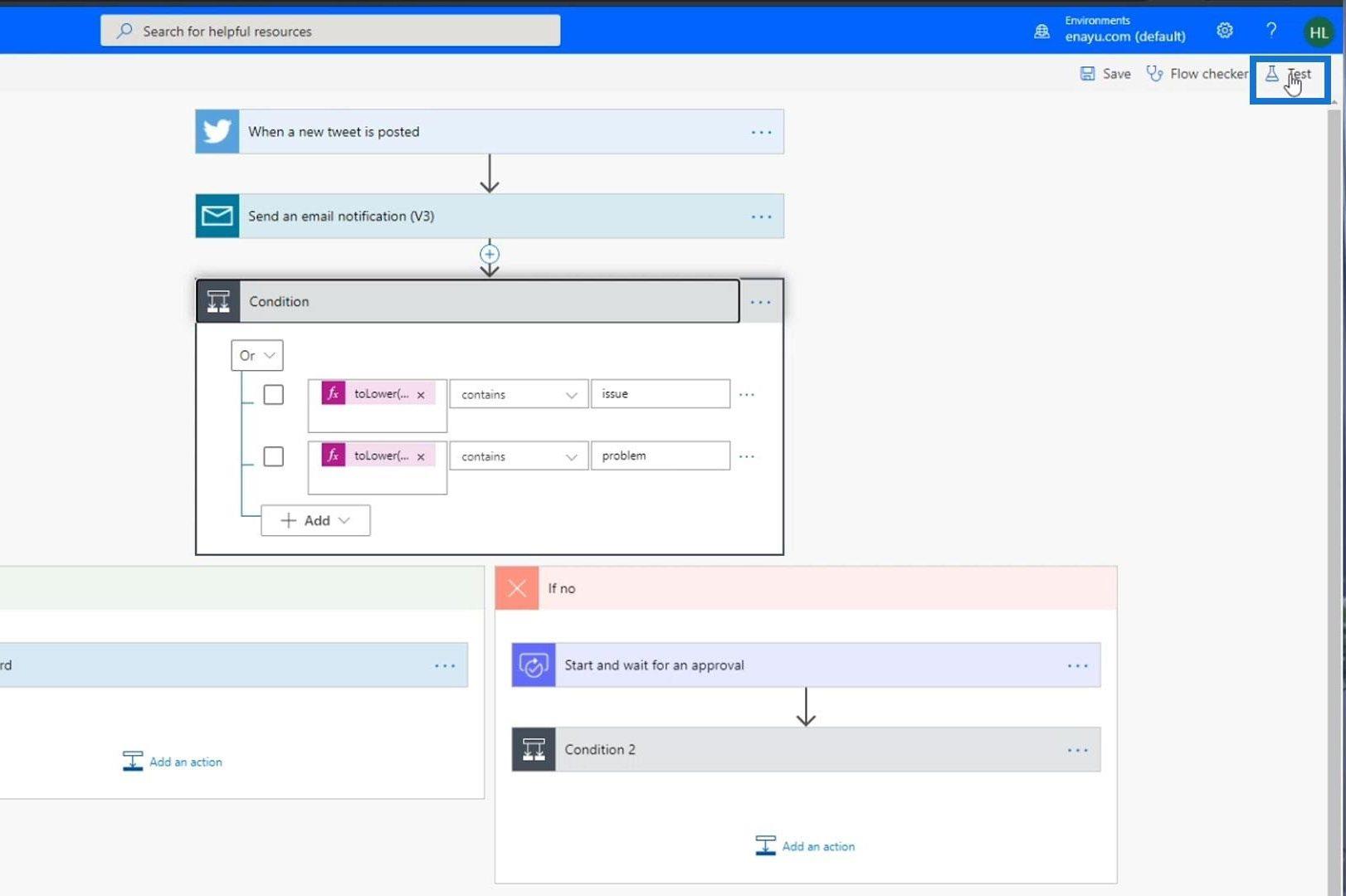Open the HL account avatar
1346x896 pixels.
click(1319, 32)
